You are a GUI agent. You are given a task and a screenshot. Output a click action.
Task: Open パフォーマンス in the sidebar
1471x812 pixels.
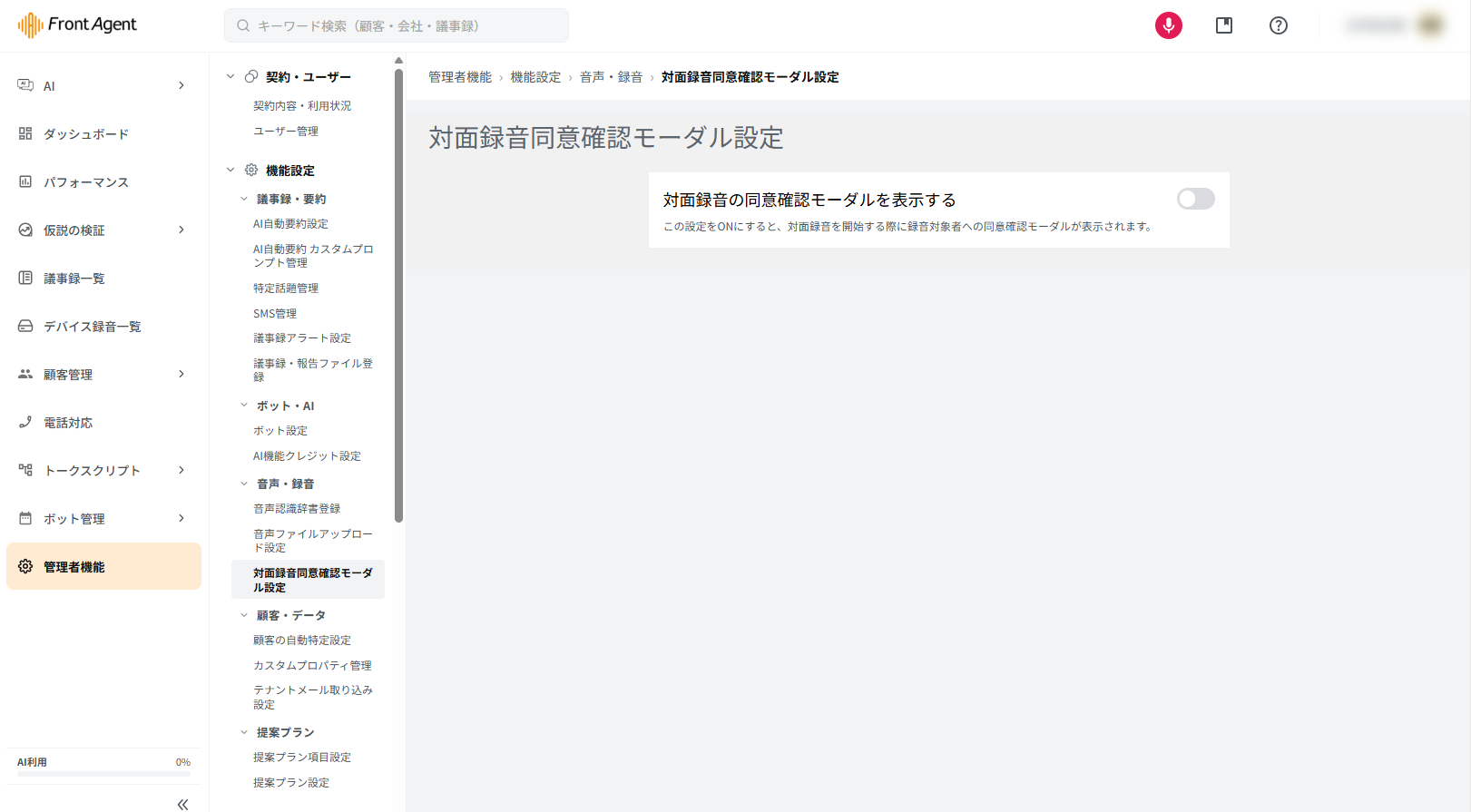(x=103, y=181)
